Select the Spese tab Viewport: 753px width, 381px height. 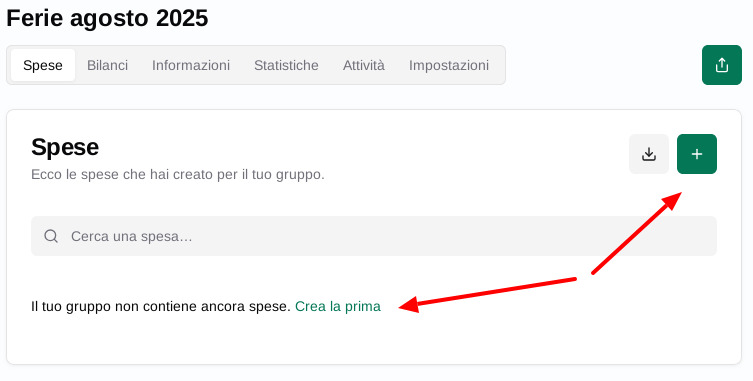(x=43, y=65)
